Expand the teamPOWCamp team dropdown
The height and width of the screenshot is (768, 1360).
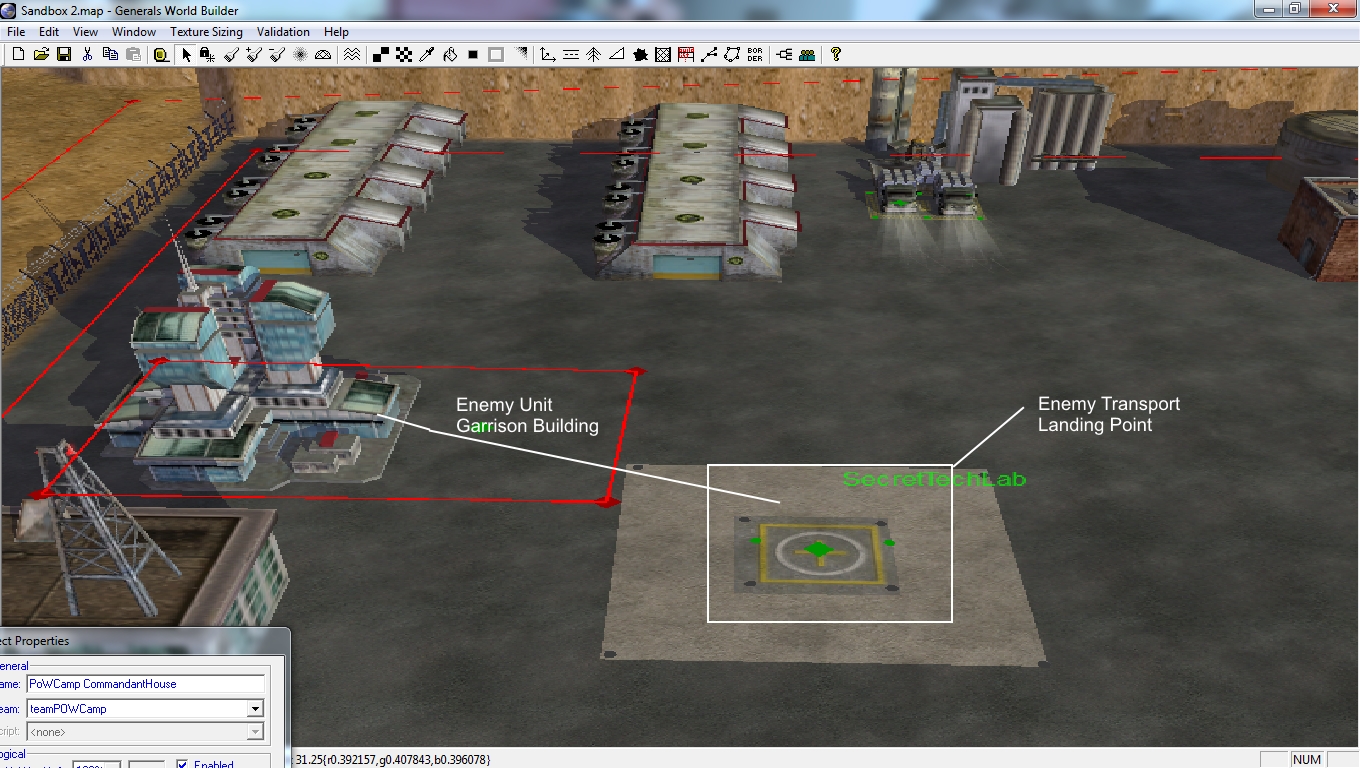click(255, 709)
